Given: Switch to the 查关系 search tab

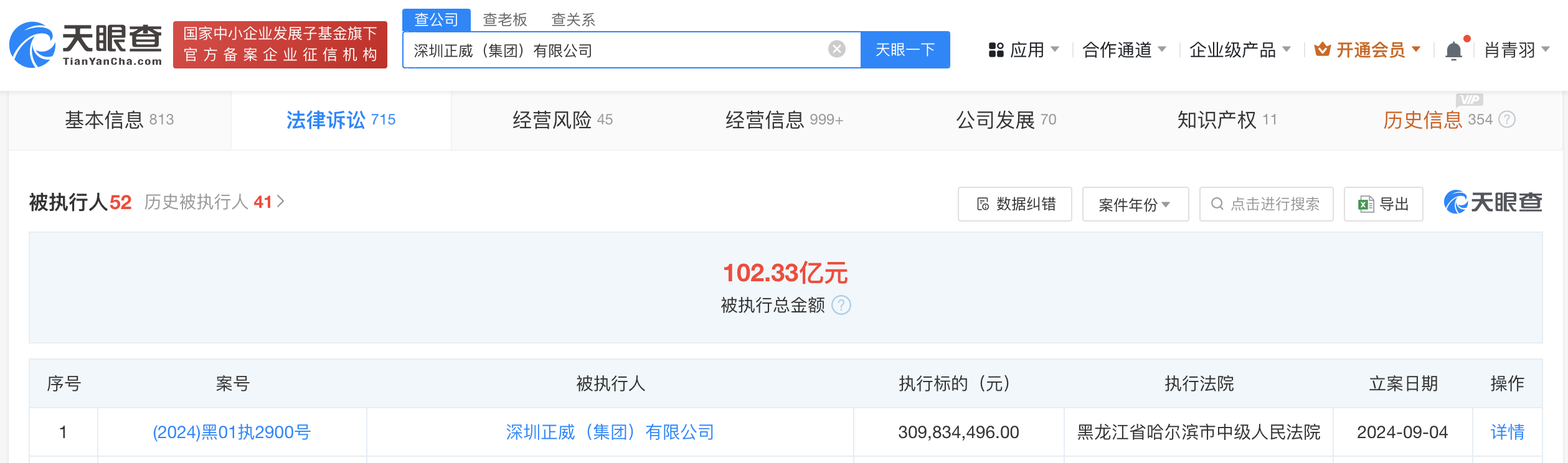Looking at the screenshot, I should coord(574,20).
